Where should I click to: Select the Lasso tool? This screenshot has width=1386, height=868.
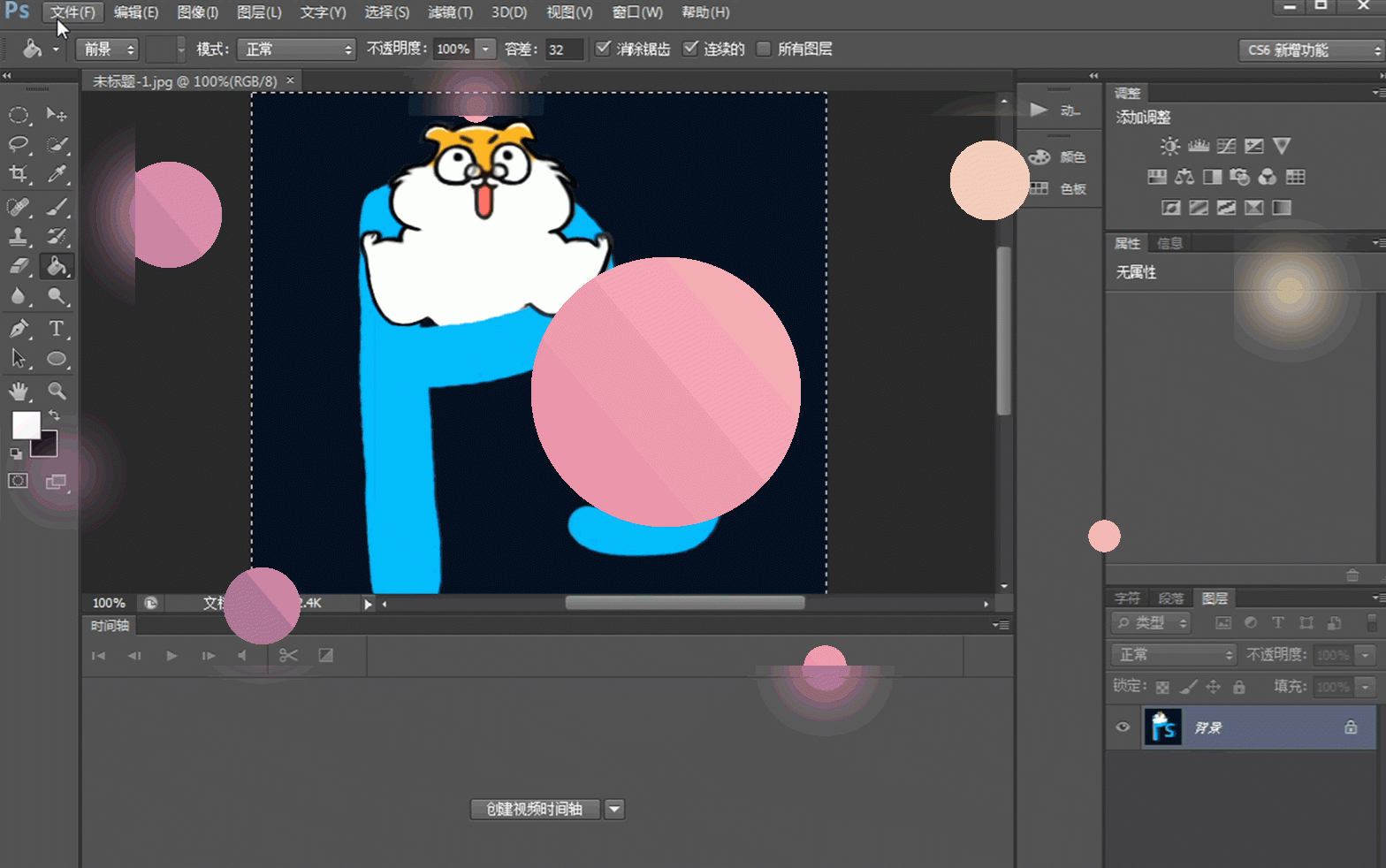point(19,144)
